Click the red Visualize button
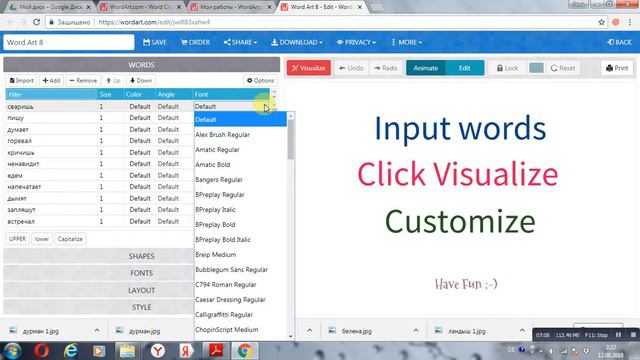 coord(309,68)
